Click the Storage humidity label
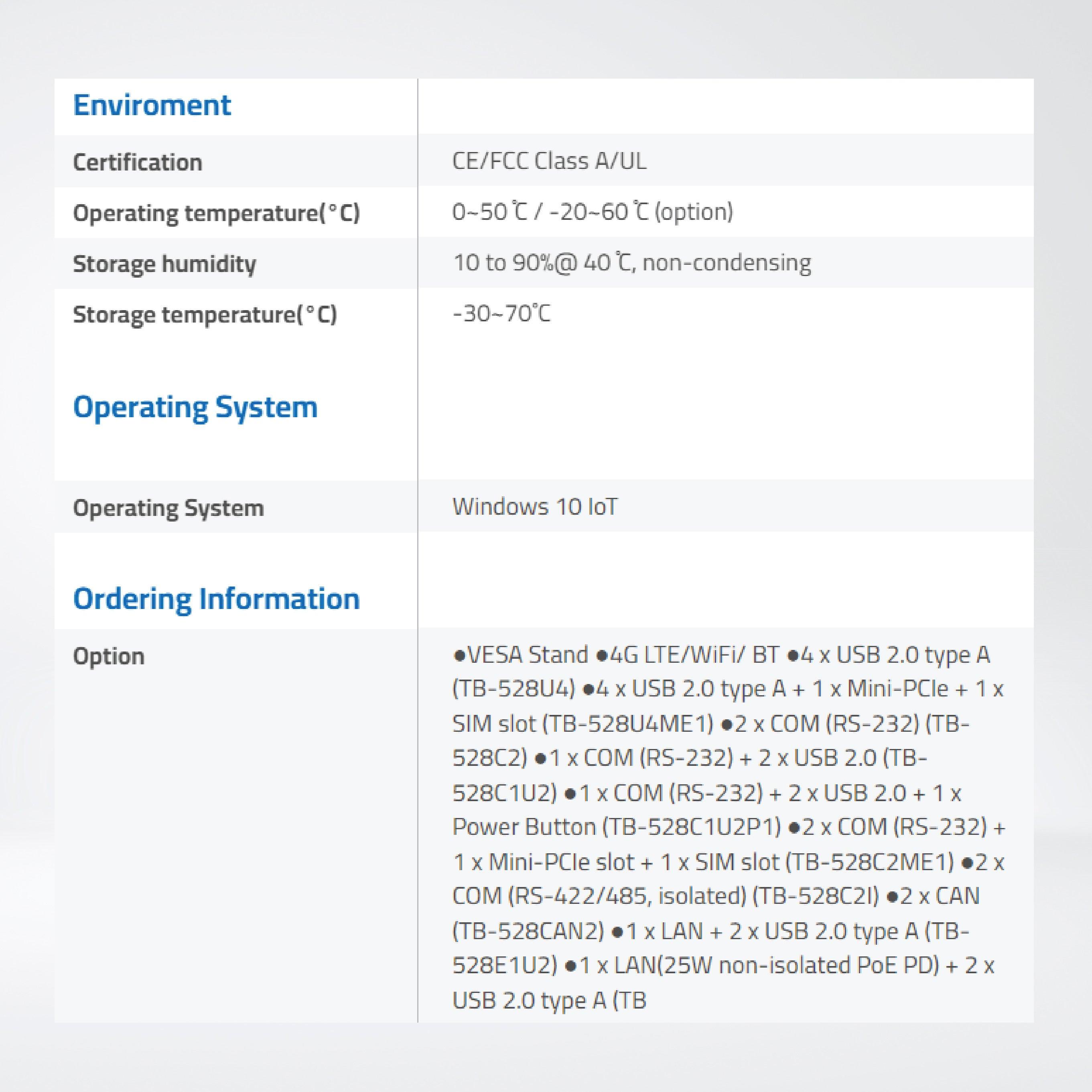Viewport: 1092px width, 1092px height. (x=164, y=264)
